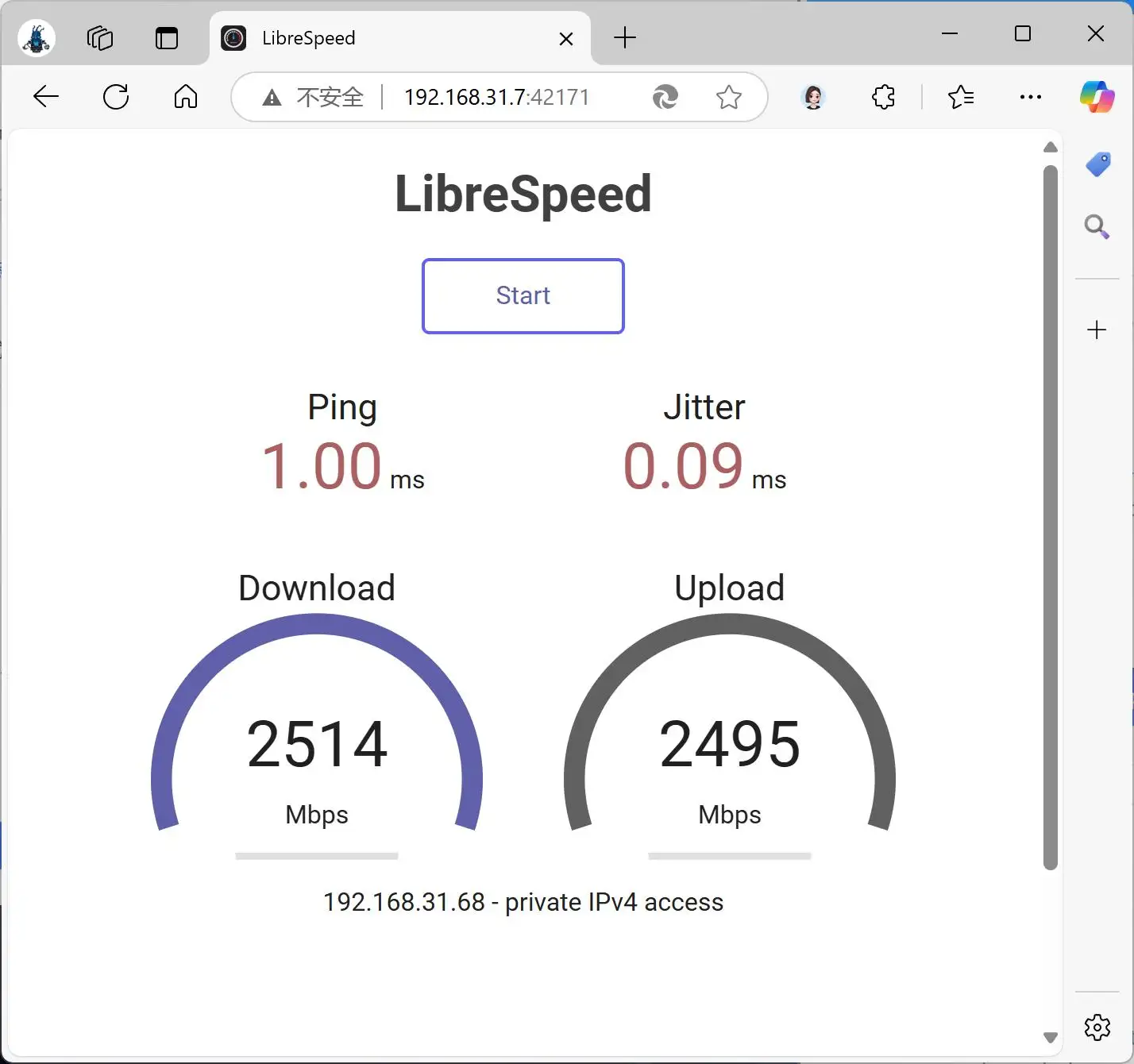Add this page to favorites with the star

(x=728, y=97)
